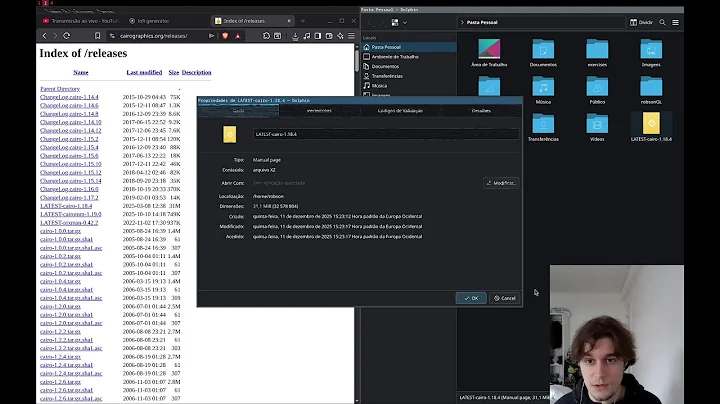720x404 pixels.
Task: Open the new tab plus button
Action: coord(303,21)
